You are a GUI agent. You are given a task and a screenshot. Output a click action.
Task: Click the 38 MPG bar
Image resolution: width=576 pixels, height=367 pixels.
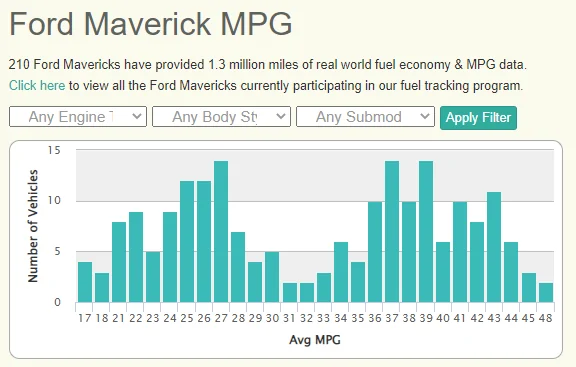409,252
